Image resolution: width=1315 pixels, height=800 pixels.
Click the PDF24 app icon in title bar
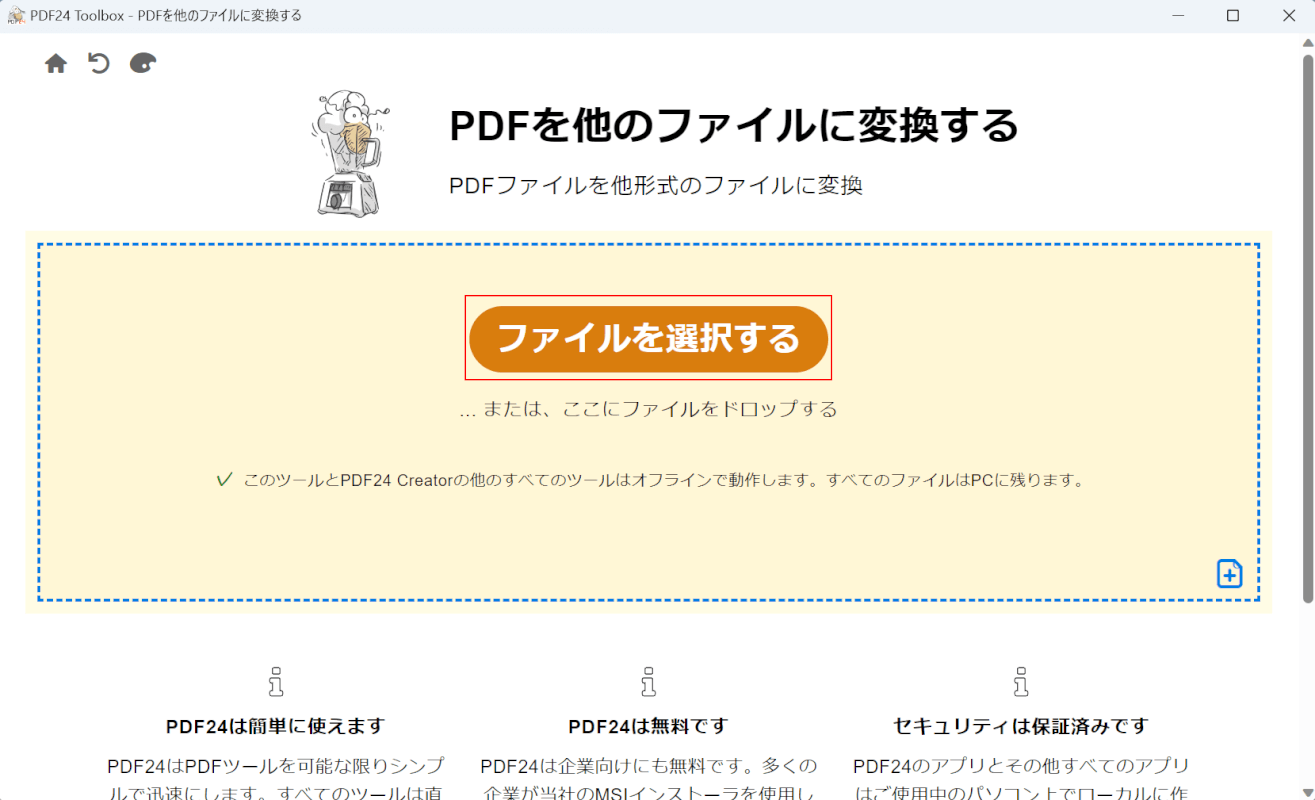[x=16, y=16]
